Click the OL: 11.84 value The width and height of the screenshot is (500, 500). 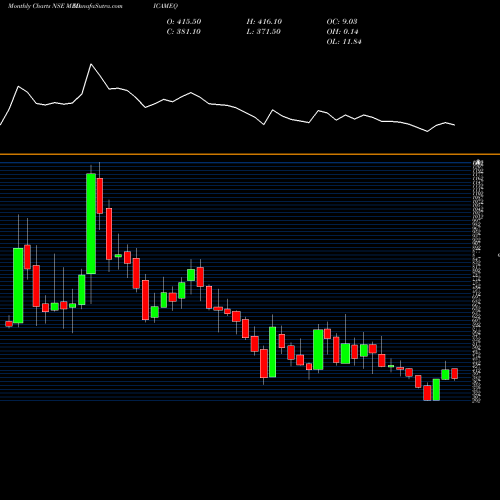344,42
